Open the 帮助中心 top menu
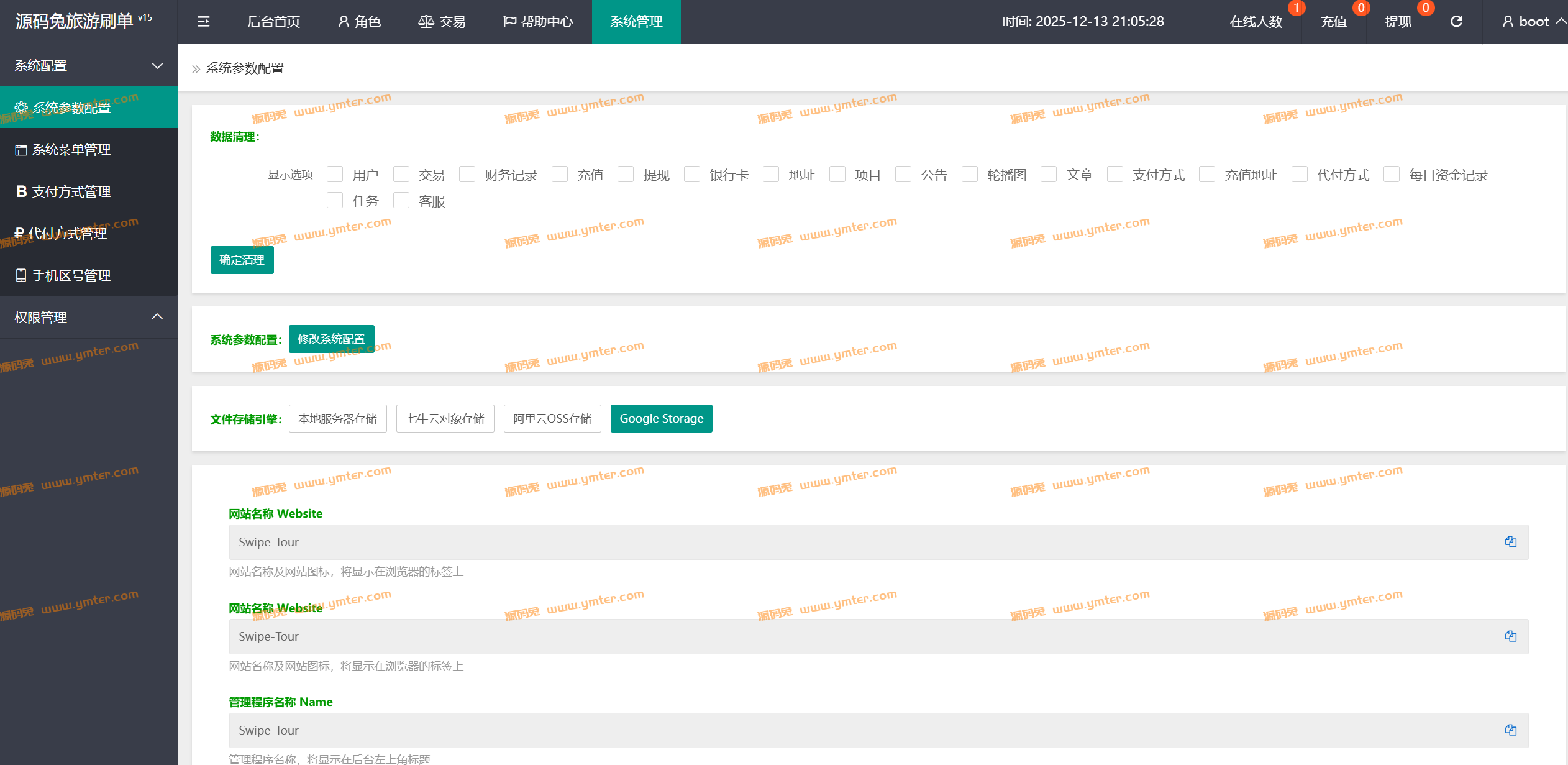The height and width of the screenshot is (765, 1568). (x=538, y=22)
